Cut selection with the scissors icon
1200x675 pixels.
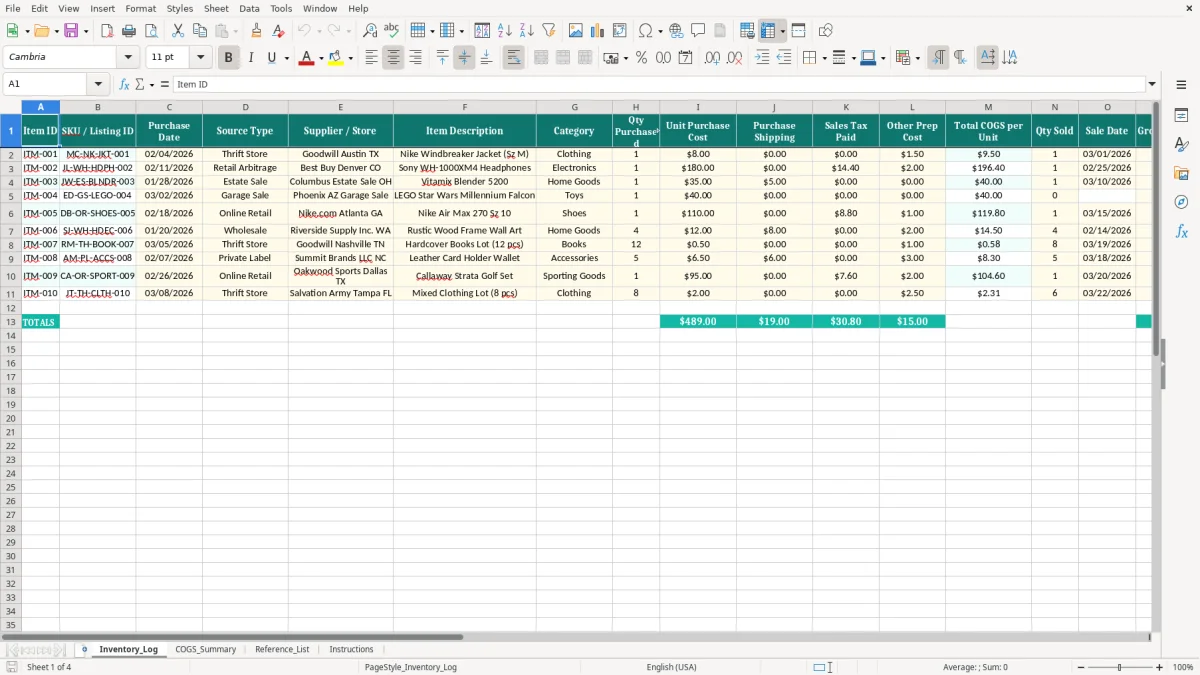point(178,31)
